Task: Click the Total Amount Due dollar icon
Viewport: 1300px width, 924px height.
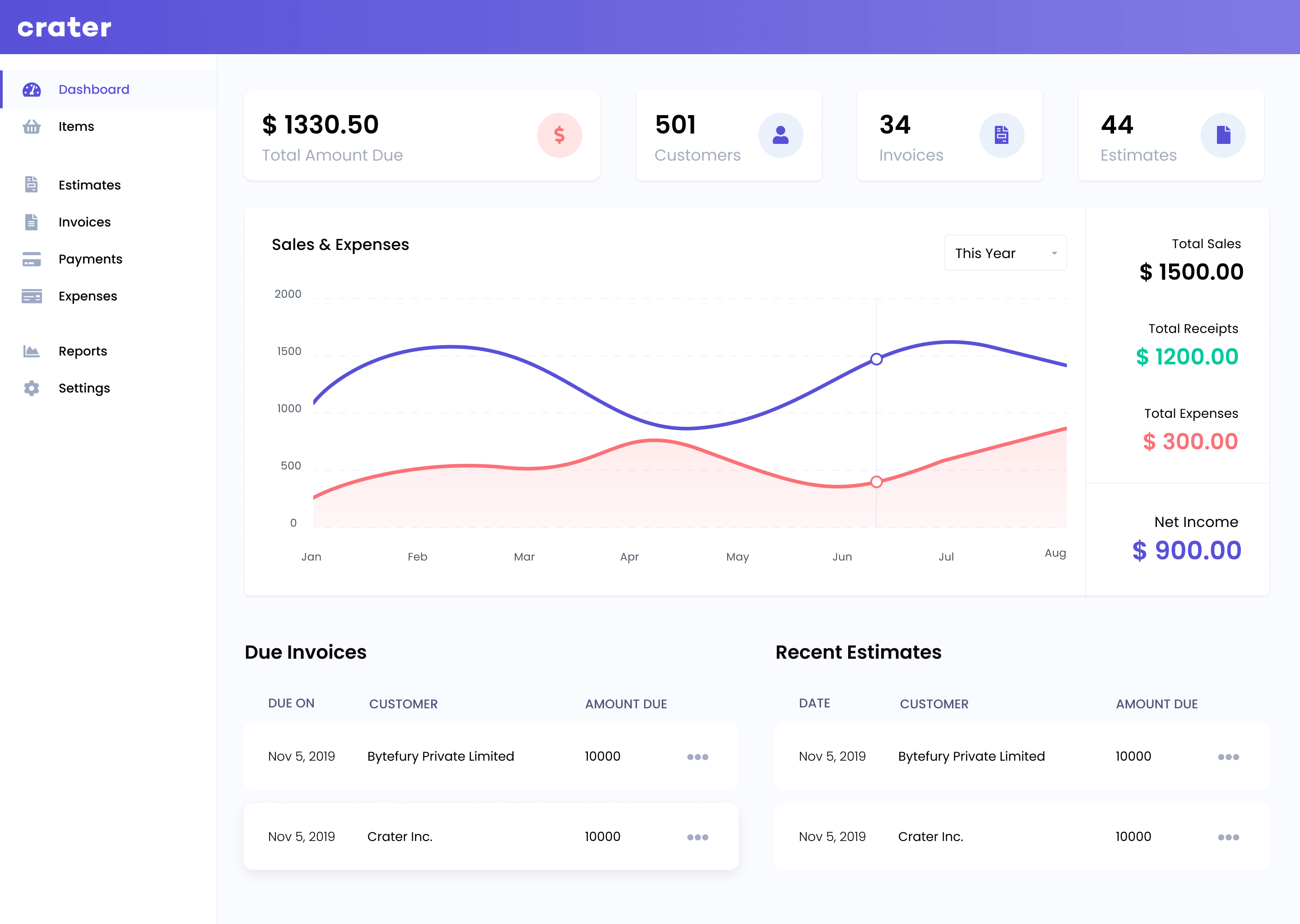Action: 558,135
